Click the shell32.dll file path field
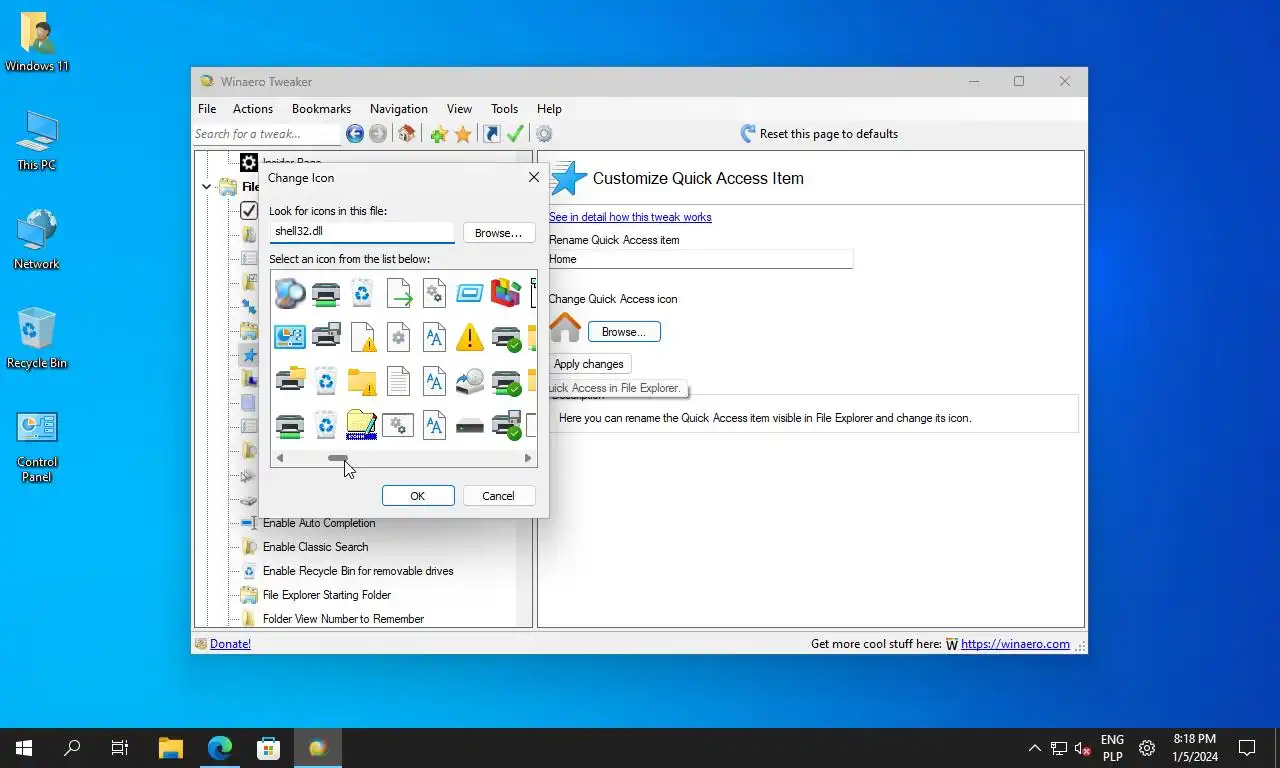The height and width of the screenshot is (768, 1280). (x=362, y=232)
